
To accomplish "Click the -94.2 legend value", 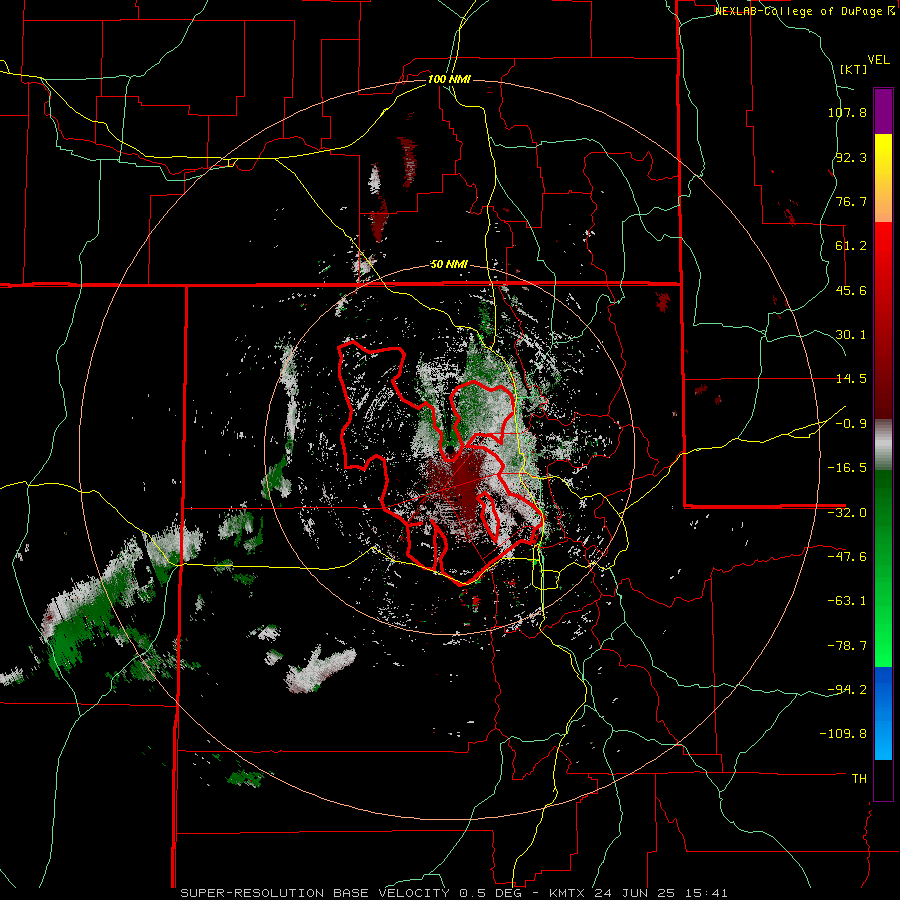I will [x=847, y=689].
